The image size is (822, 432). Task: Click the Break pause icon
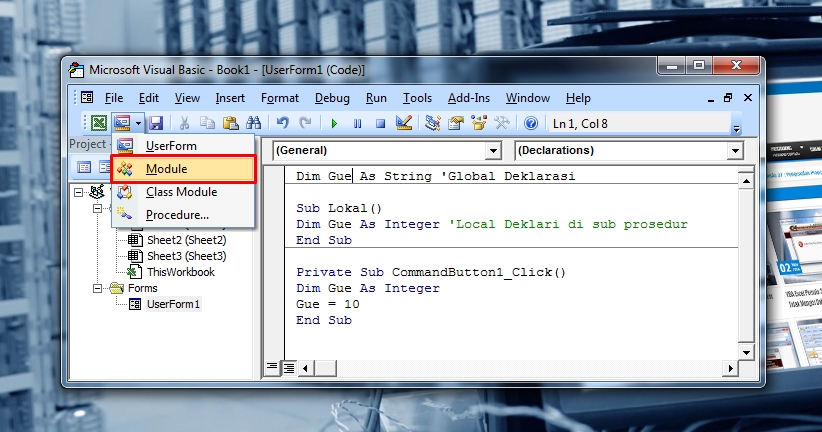click(x=358, y=124)
